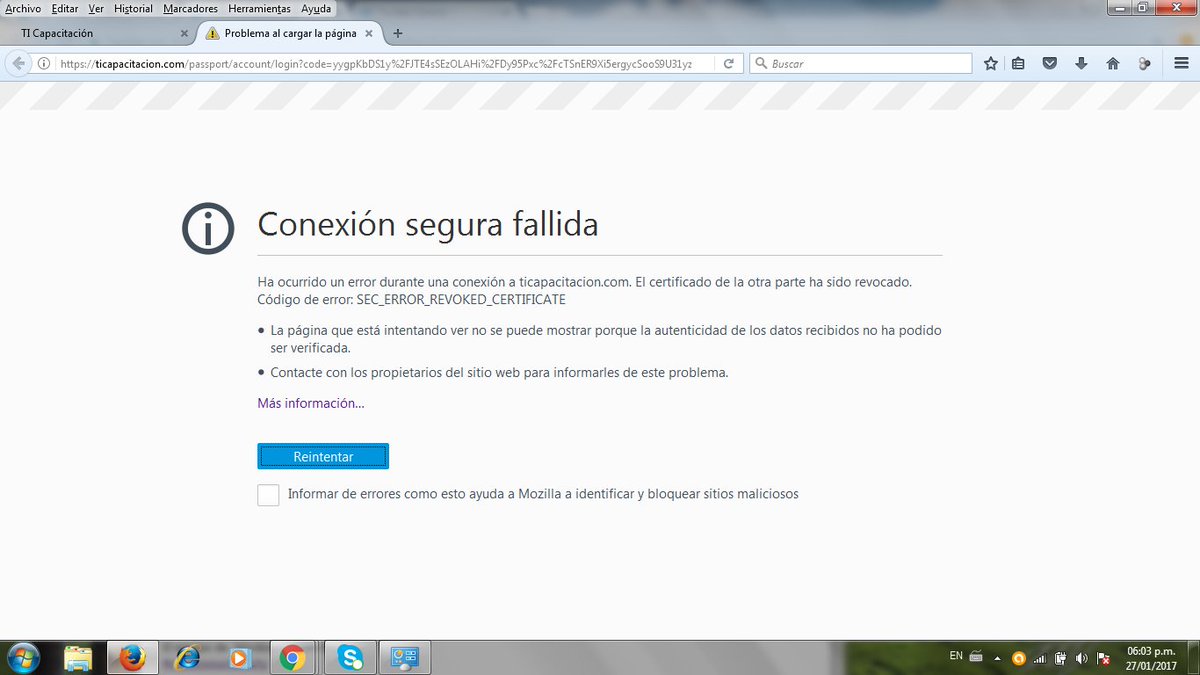Click the extension icon beside home
The image size is (1200, 675).
pyautogui.click(x=1144, y=63)
